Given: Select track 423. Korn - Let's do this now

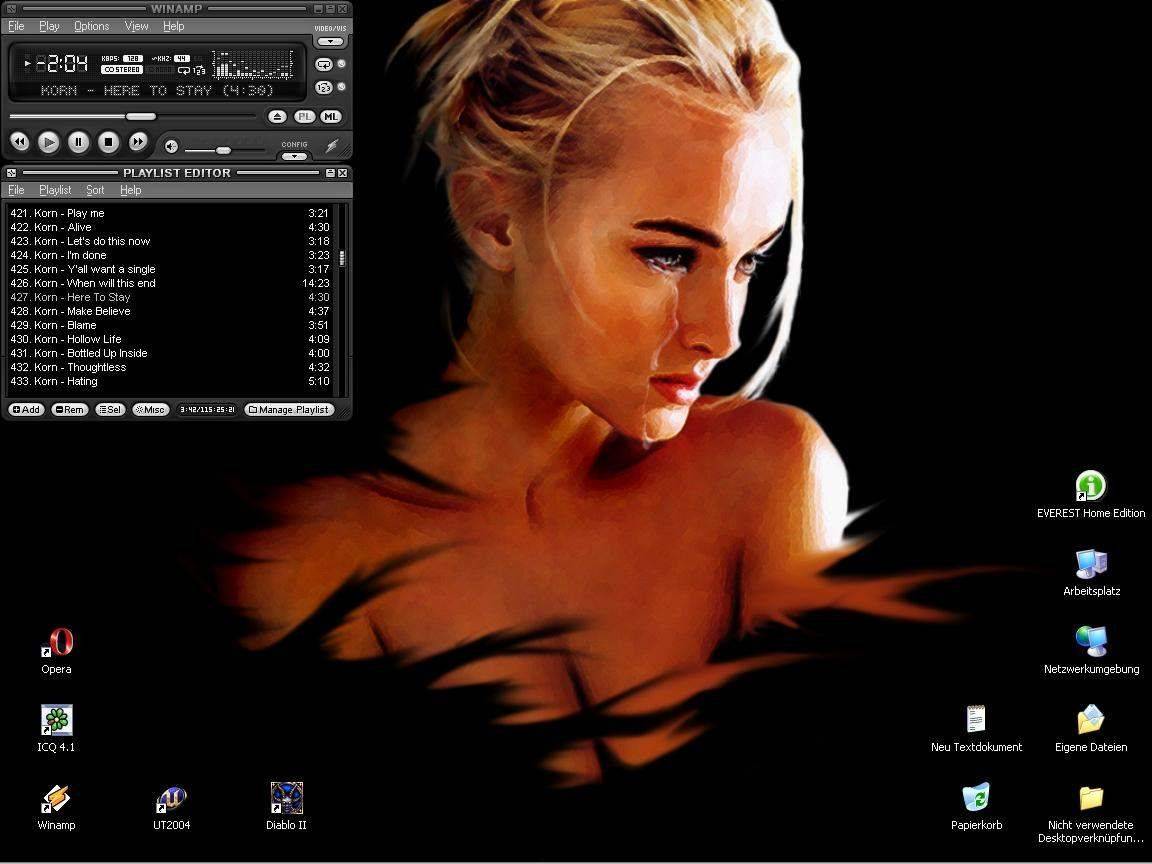Looking at the screenshot, I should tap(170, 241).
